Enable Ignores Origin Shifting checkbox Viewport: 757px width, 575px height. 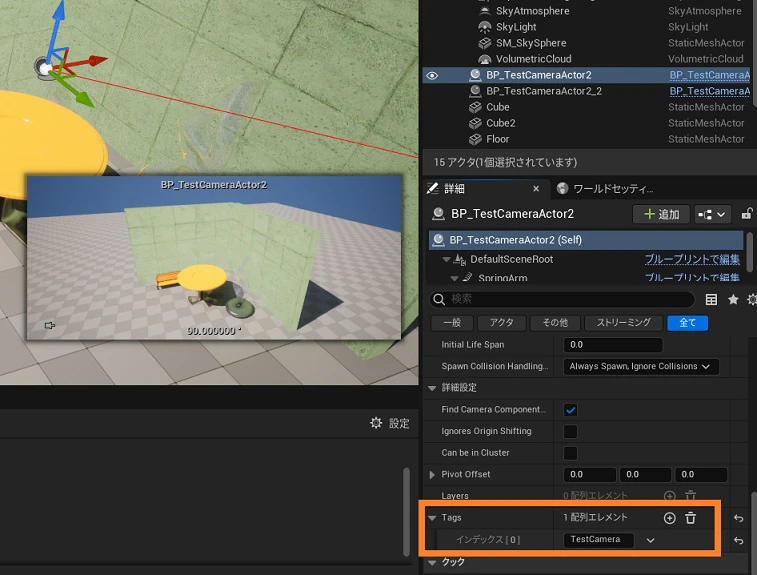click(570, 431)
